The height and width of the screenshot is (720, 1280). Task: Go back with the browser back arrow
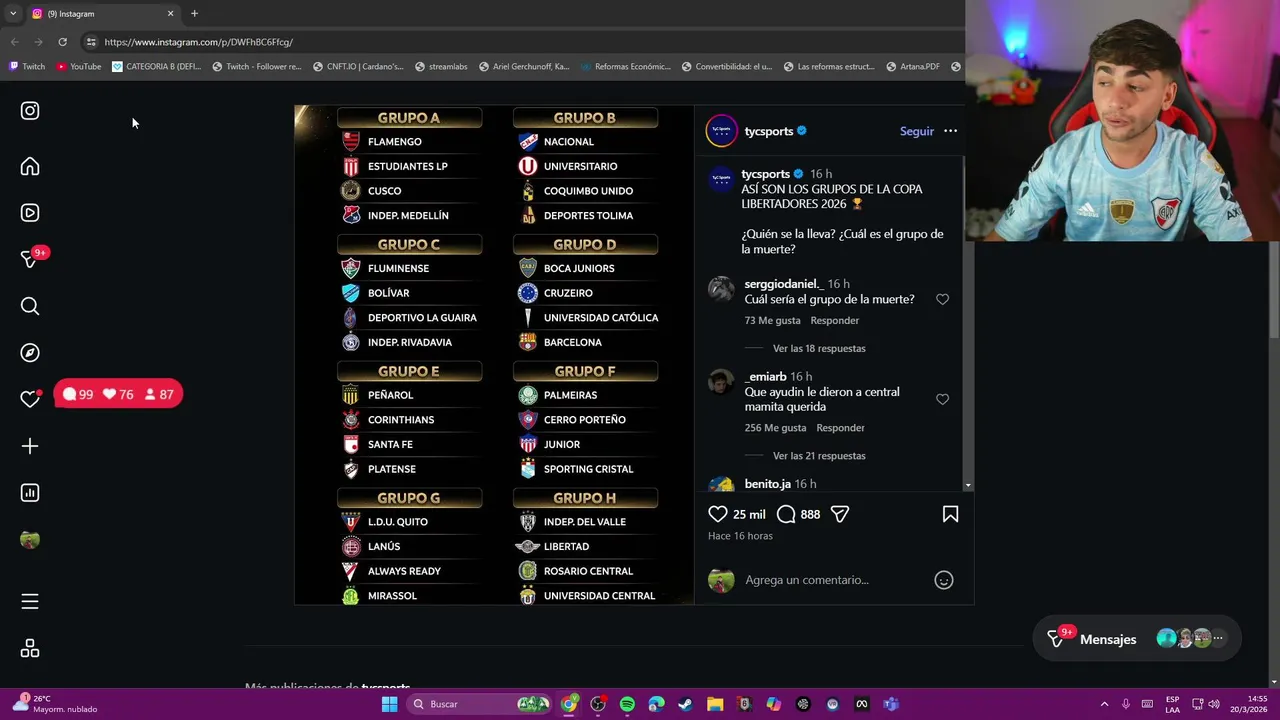[x=14, y=42]
